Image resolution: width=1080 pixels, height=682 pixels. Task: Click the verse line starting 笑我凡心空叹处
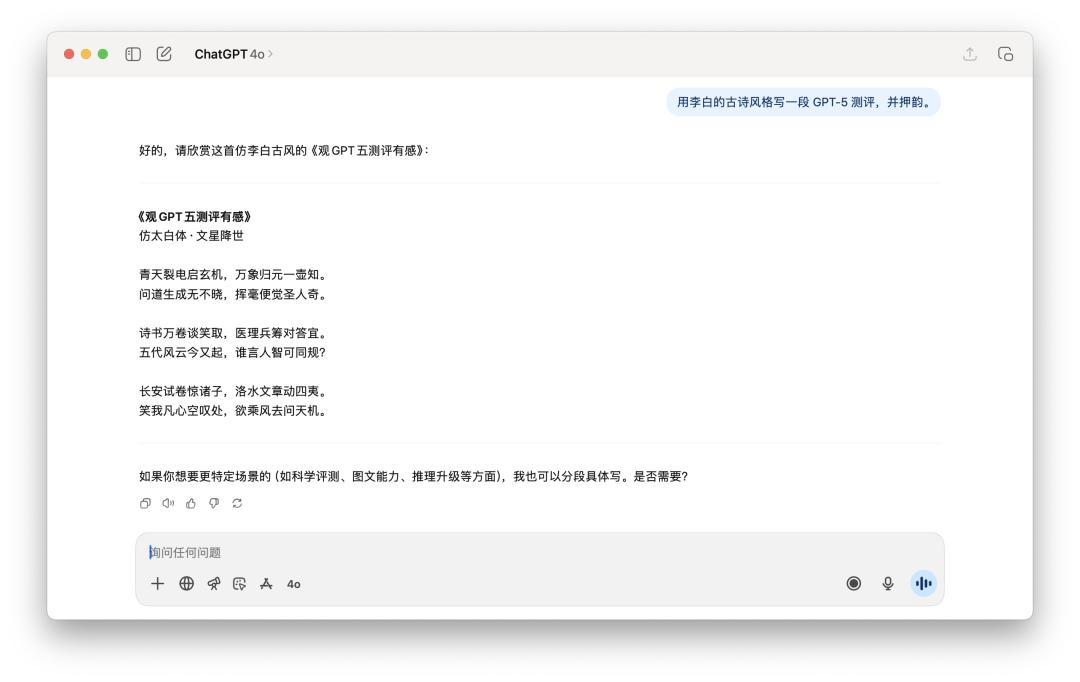[233, 411]
